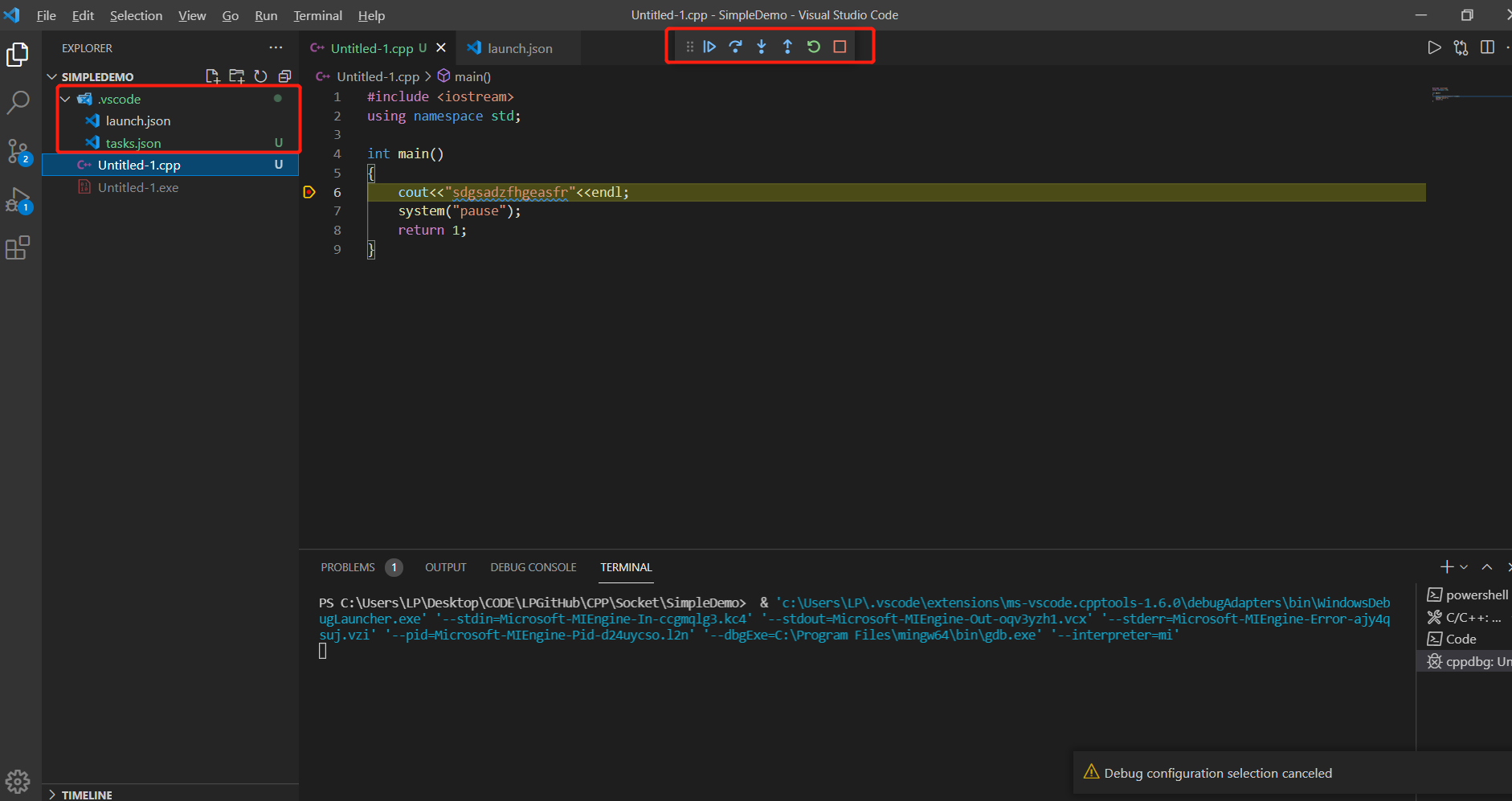The image size is (1512, 801).
Task: Switch to the OUTPUT panel tab
Action: click(x=446, y=567)
